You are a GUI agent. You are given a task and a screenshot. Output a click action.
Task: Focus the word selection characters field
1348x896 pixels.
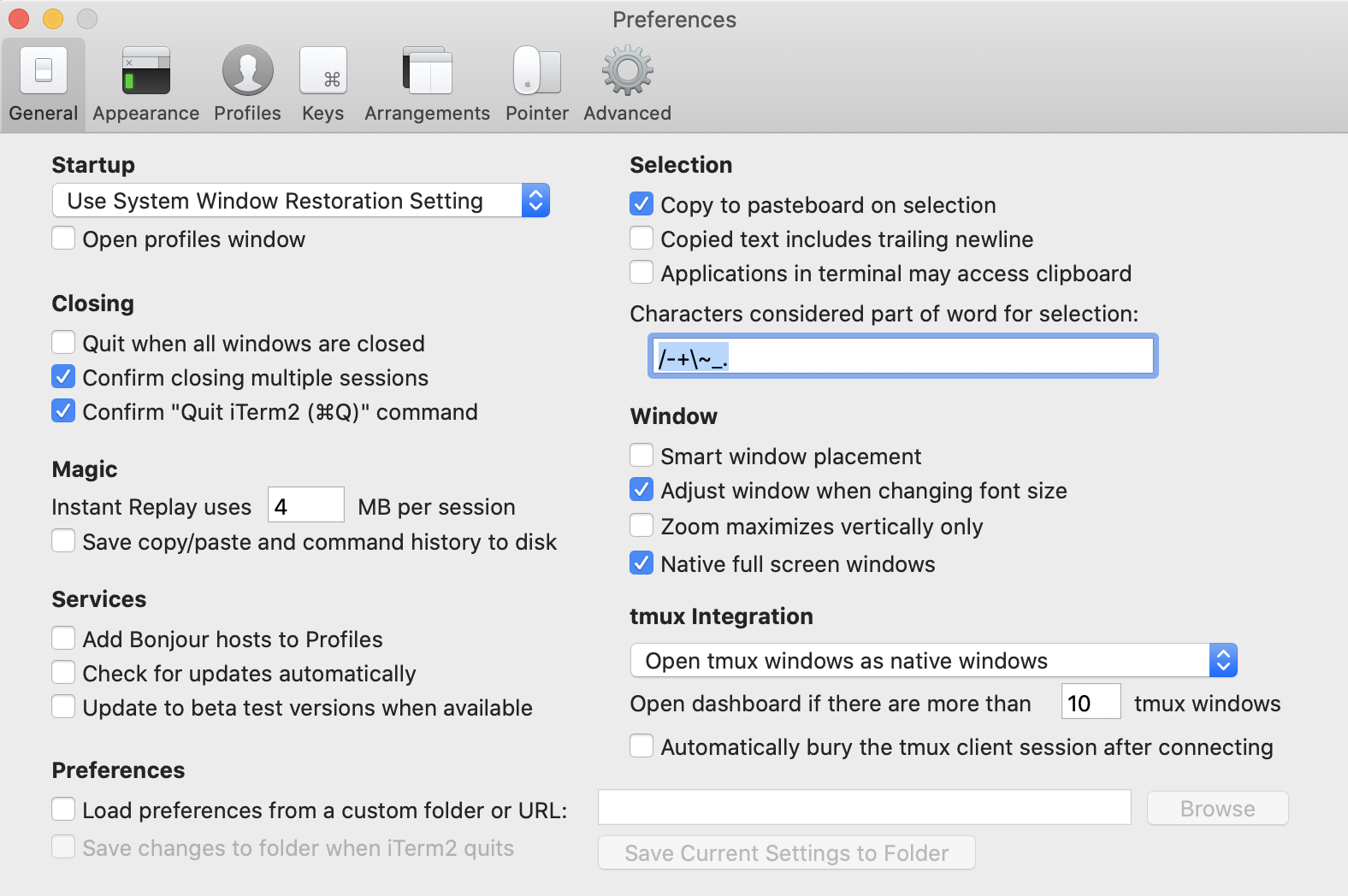(903, 357)
